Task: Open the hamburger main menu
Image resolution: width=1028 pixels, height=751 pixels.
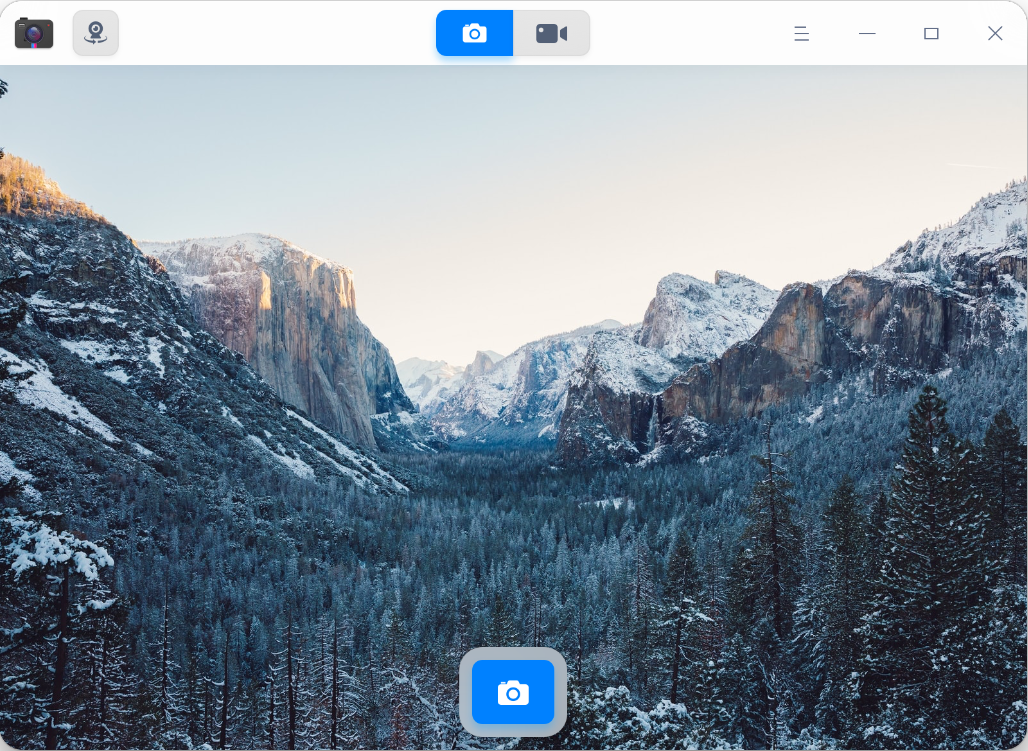Action: [x=801, y=33]
